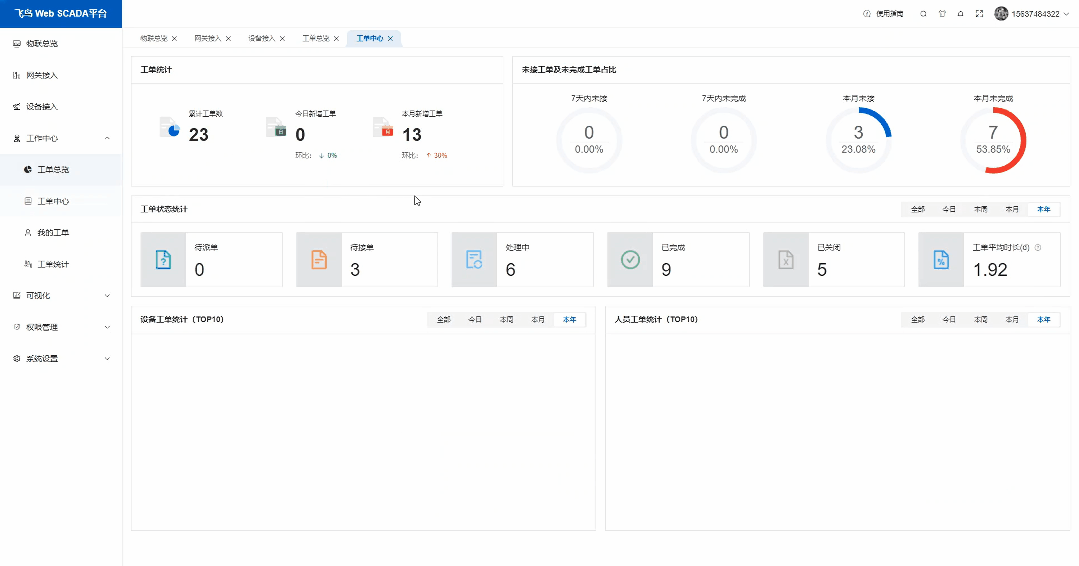Screen dimensions: 1079x566
Task: Select 本月 filter in 设备工单统计
Action: 538,320
